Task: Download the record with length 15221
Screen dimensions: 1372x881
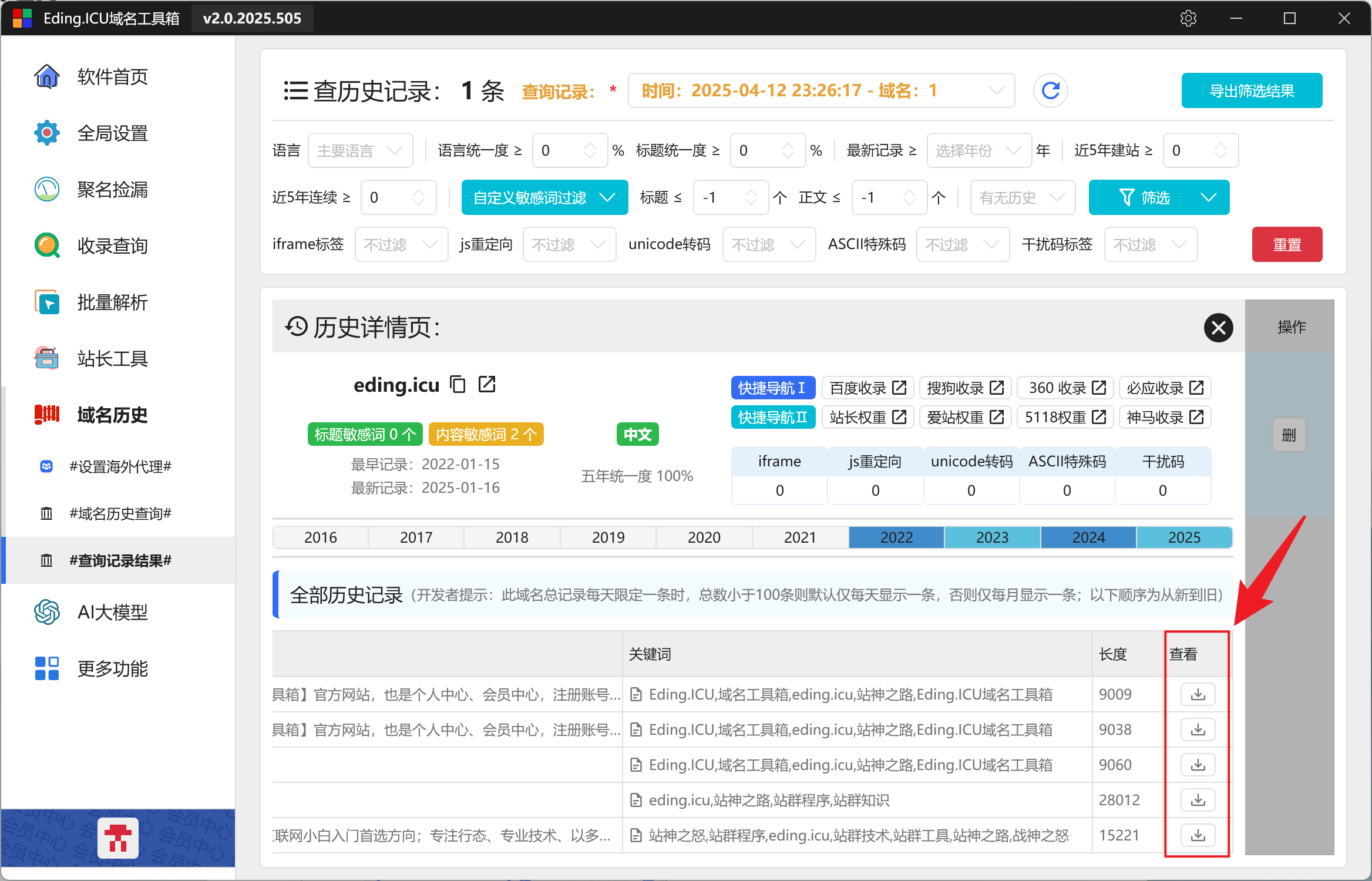Action: [x=1198, y=835]
